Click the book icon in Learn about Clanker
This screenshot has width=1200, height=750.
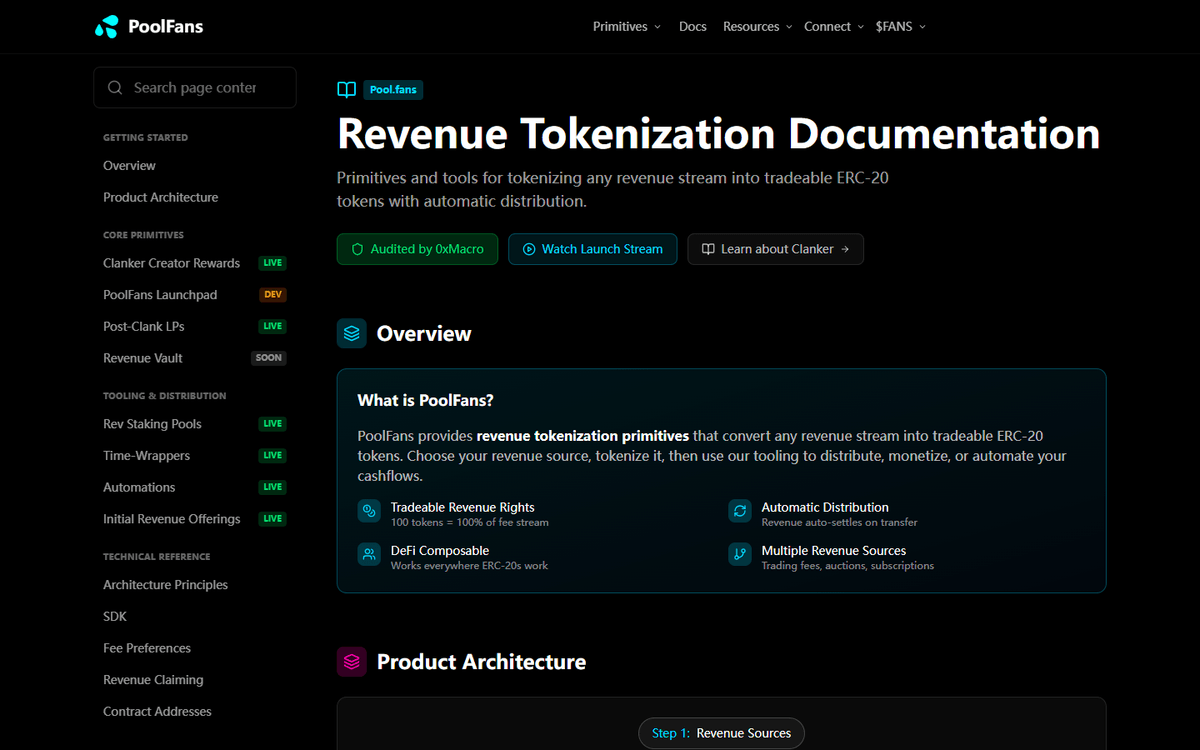pyautogui.click(x=708, y=249)
